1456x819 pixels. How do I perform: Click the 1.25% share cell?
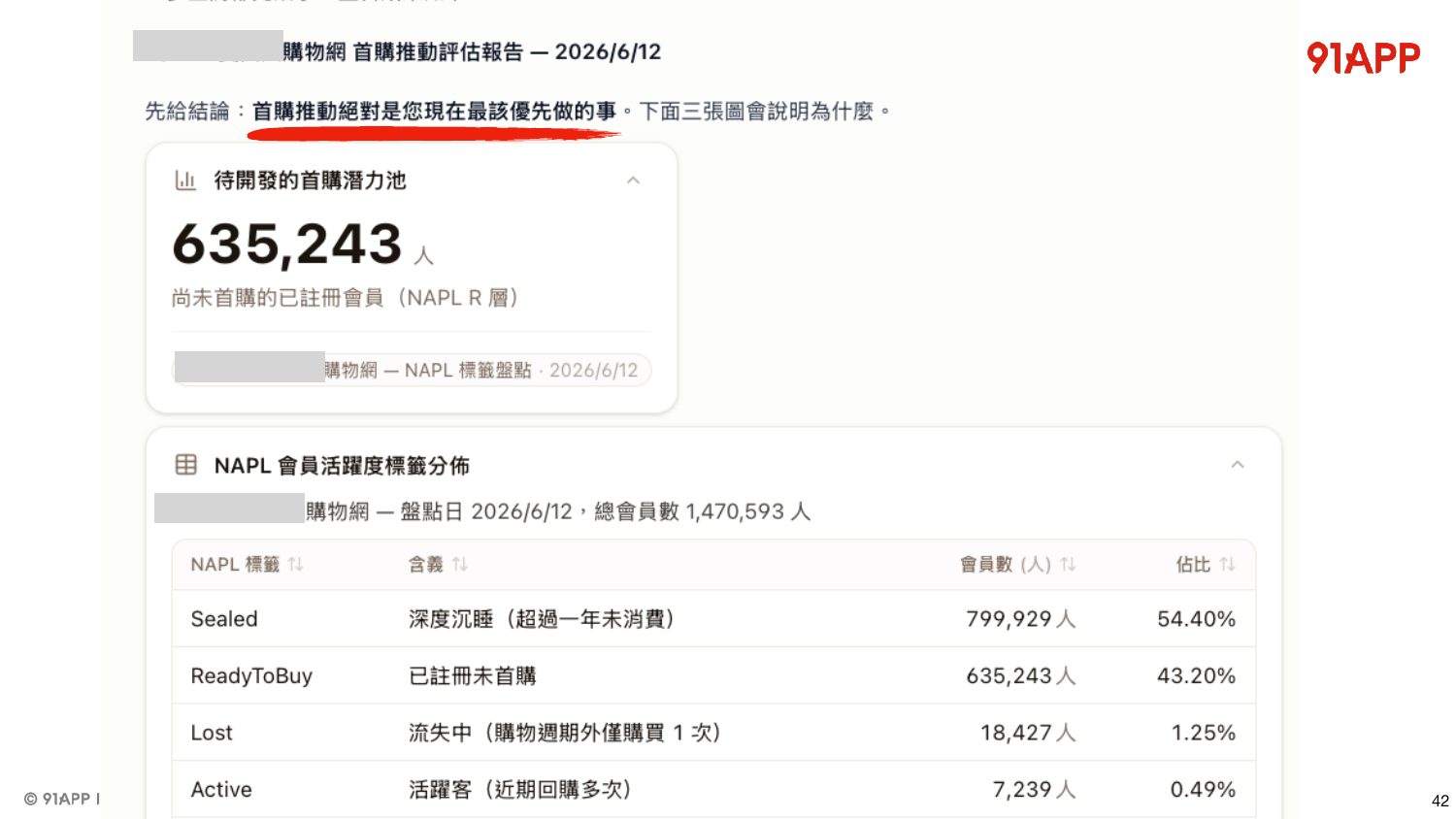tap(1203, 733)
